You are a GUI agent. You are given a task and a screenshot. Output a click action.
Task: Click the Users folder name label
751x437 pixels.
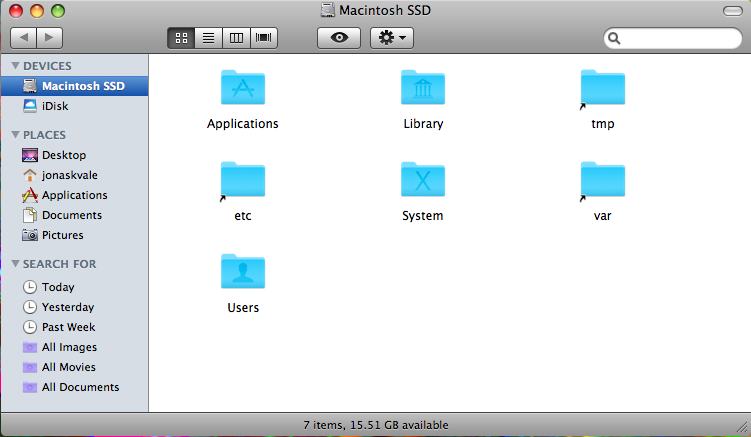[243, 308]
